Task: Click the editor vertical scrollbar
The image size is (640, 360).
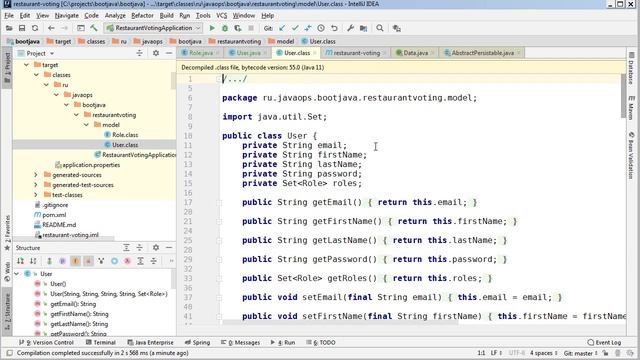Action: pos(623,96)
